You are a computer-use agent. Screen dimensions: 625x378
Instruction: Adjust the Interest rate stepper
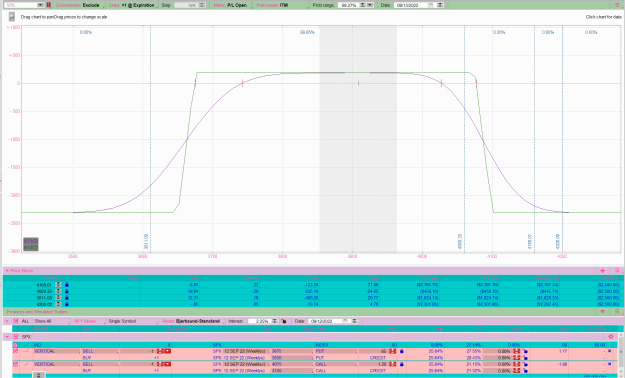[x=275, y=321]
